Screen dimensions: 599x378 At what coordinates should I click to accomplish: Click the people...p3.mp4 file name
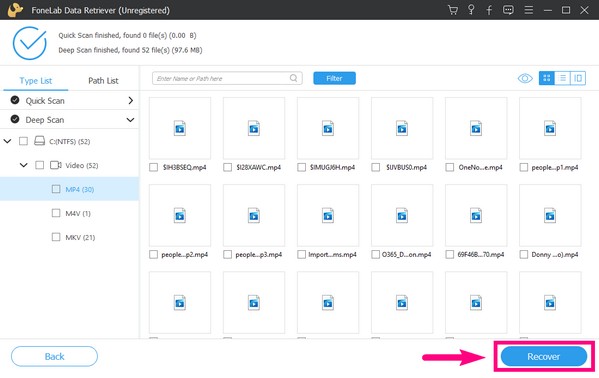(x=259, y=255)
